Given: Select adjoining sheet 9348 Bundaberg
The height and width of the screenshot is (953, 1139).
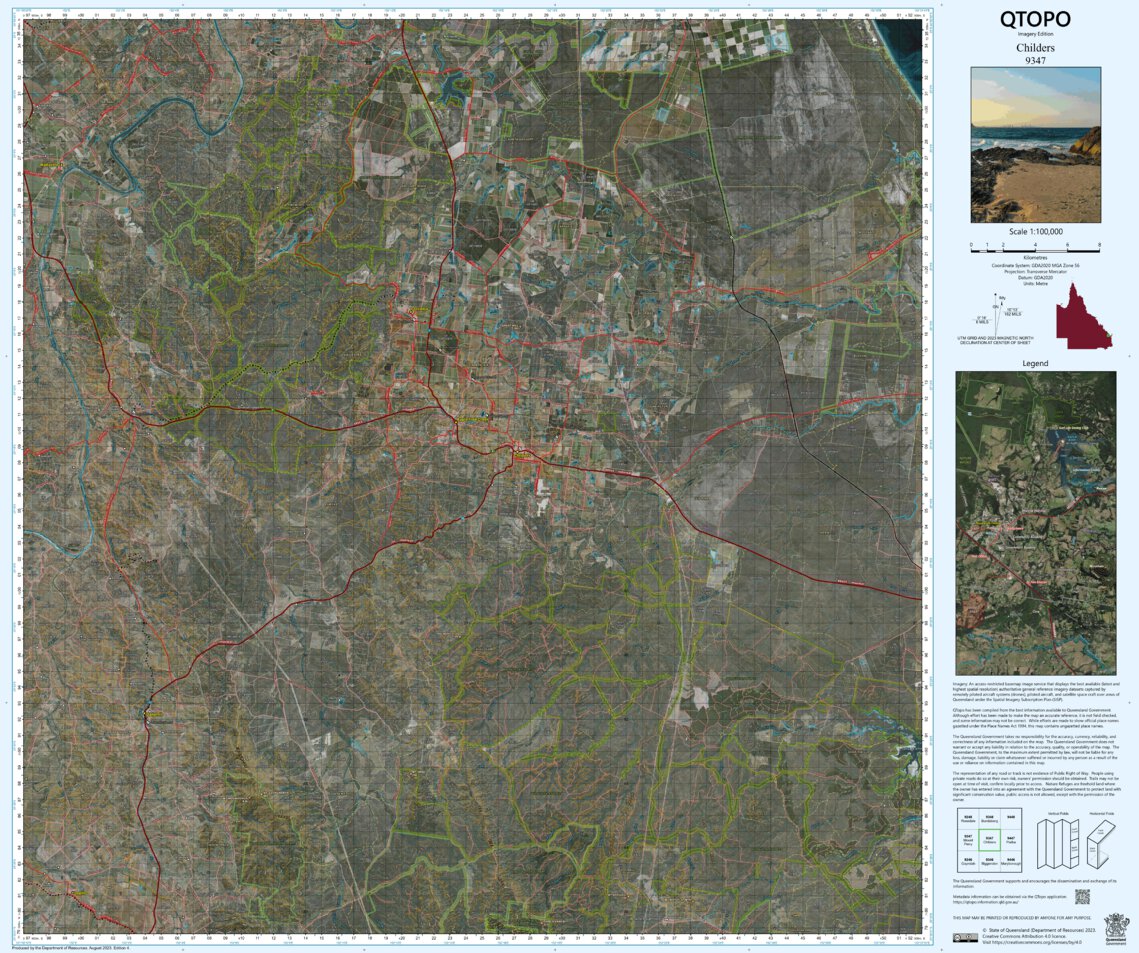Looking at the screenshot, I should pyautogui.click(x=991, y=819).
